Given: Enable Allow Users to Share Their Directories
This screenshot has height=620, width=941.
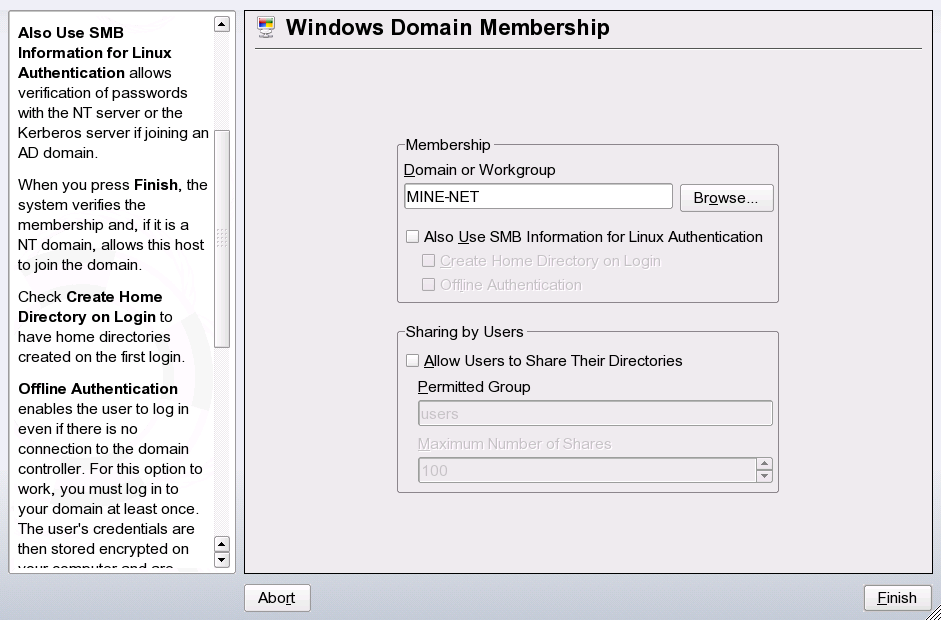Looking at the screenshot, I should pyautogui.click(x=412, y=361).
